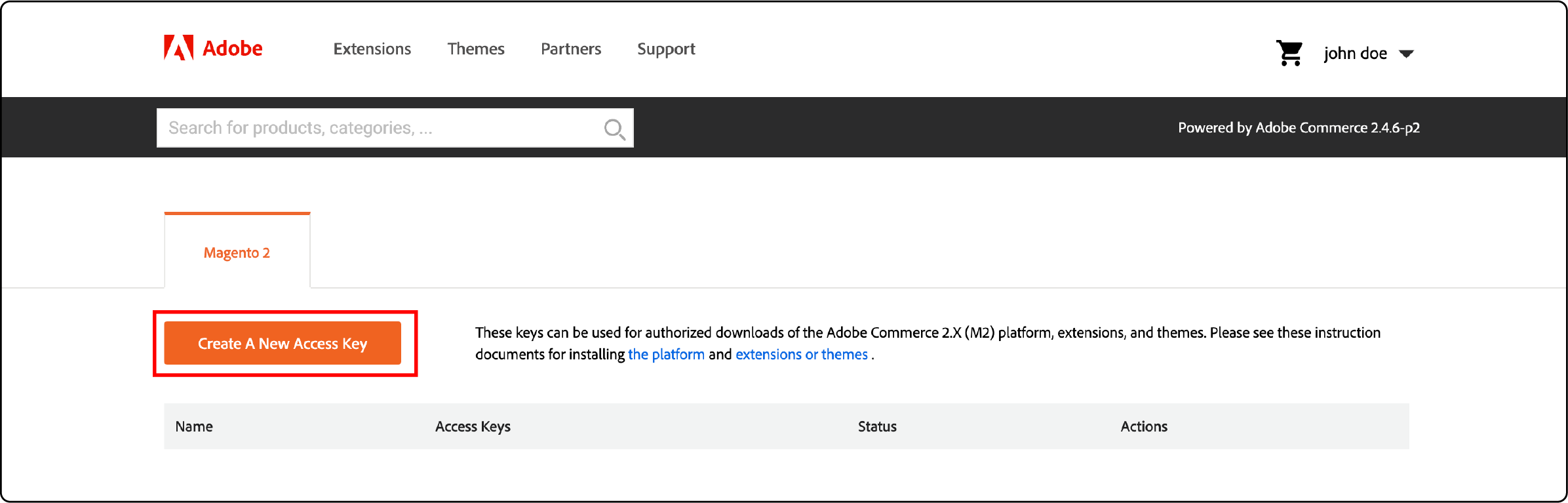Image resolution: width=1568 pixels, height=503 pixels.
Task: Click the john doe username
Action: coord(1355,53)
